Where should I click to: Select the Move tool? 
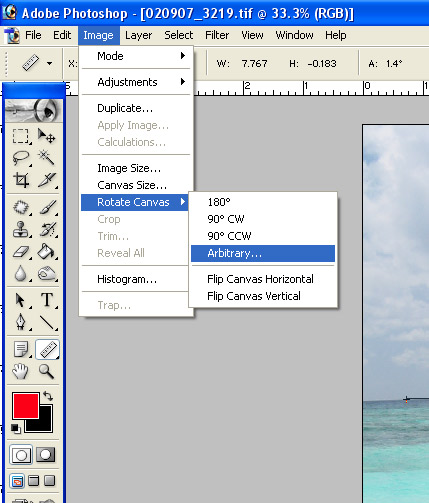46,136
